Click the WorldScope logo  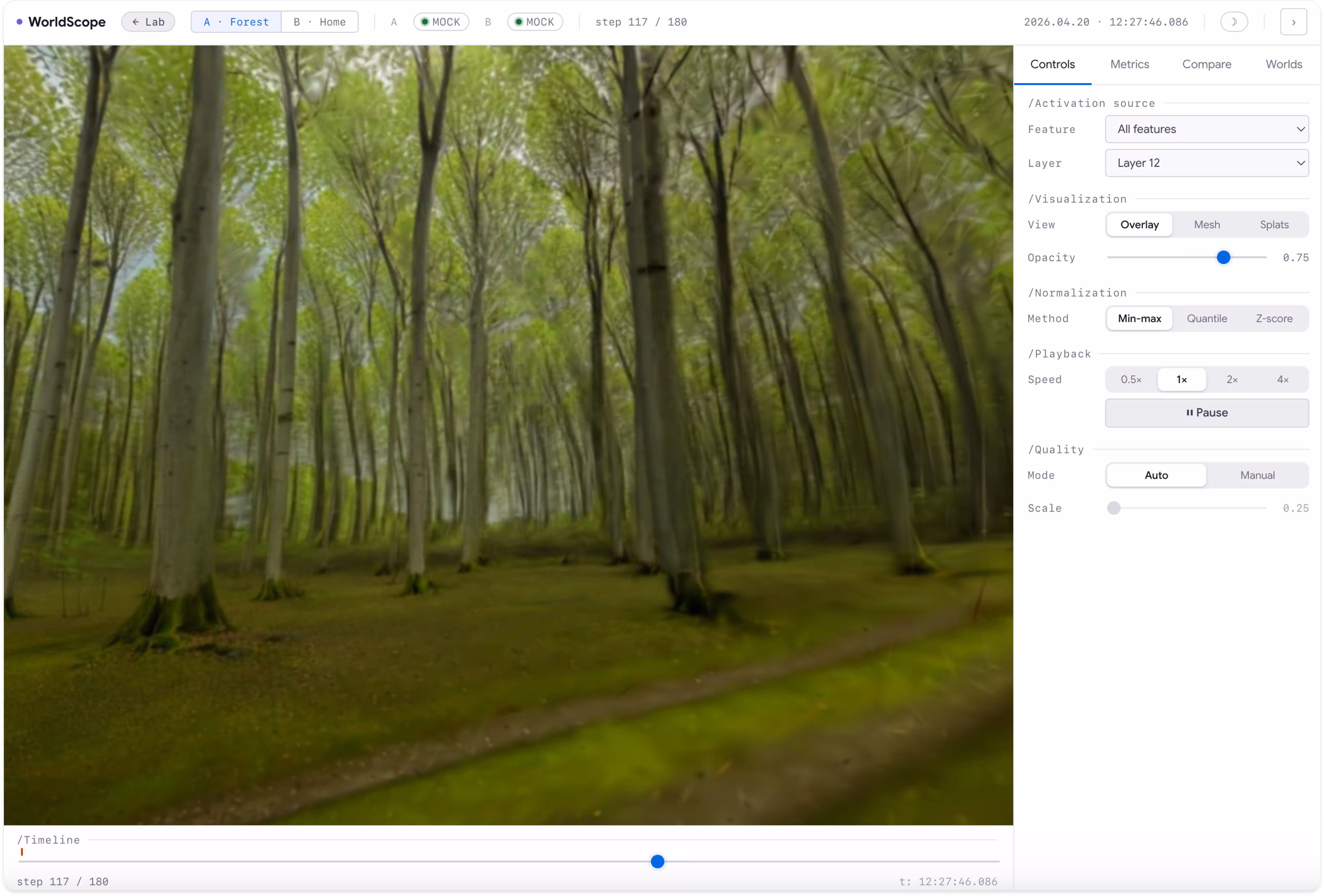tap(61, 22)
